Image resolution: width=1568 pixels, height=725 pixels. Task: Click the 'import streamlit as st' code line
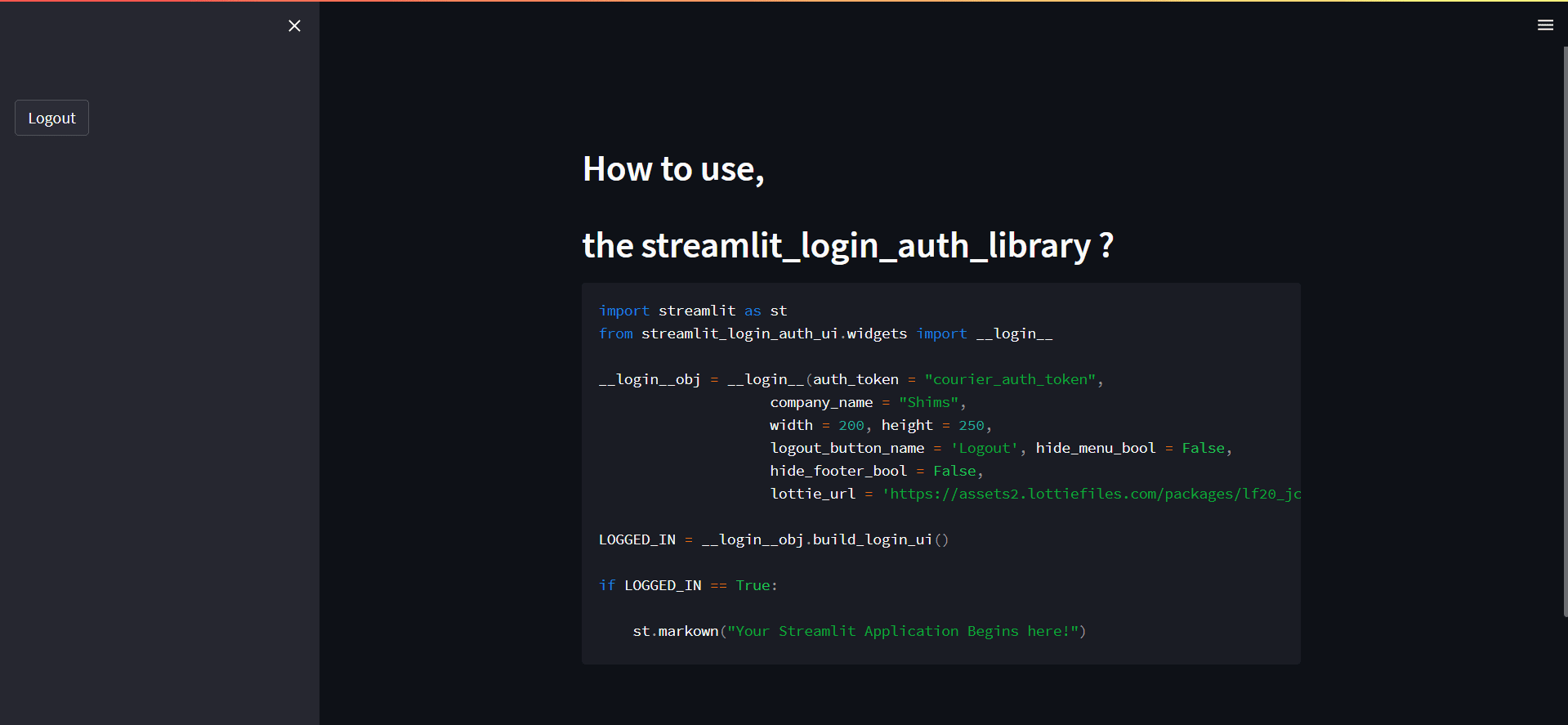[x=693, y=311]
